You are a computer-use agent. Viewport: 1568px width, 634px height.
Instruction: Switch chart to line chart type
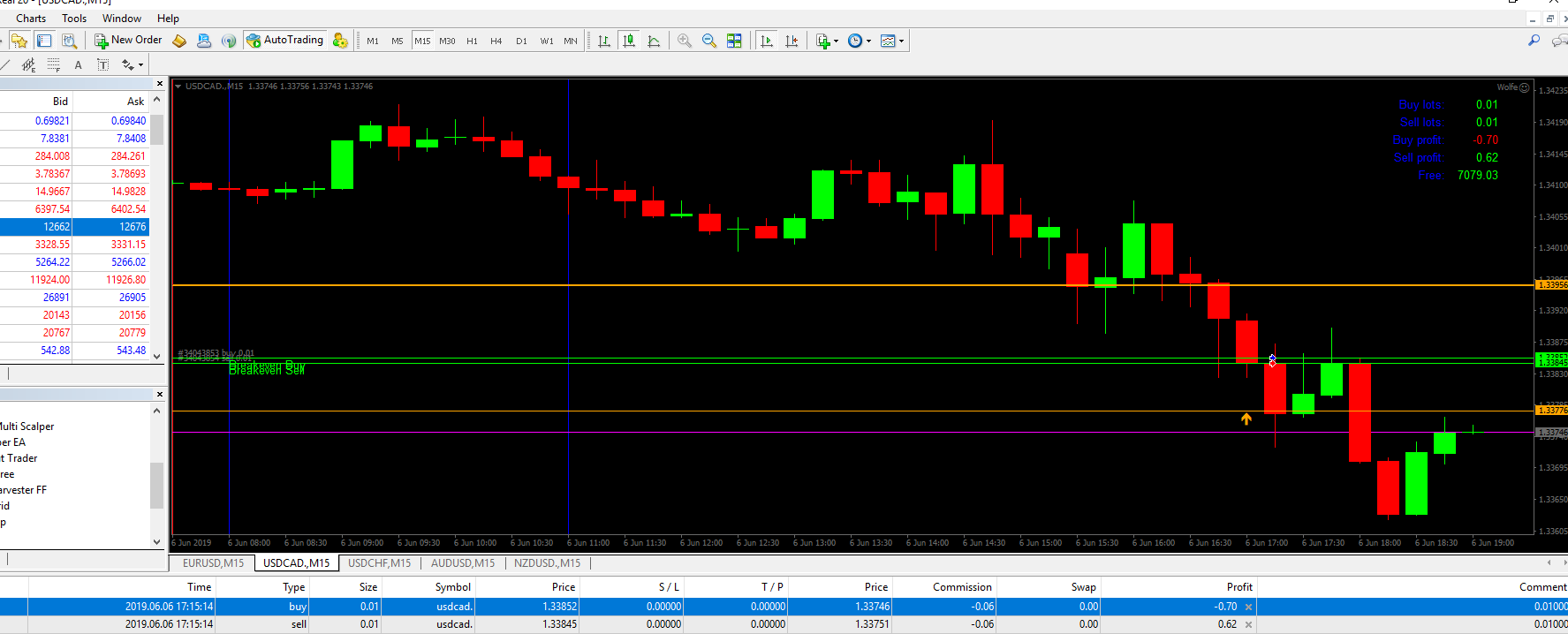654,41
